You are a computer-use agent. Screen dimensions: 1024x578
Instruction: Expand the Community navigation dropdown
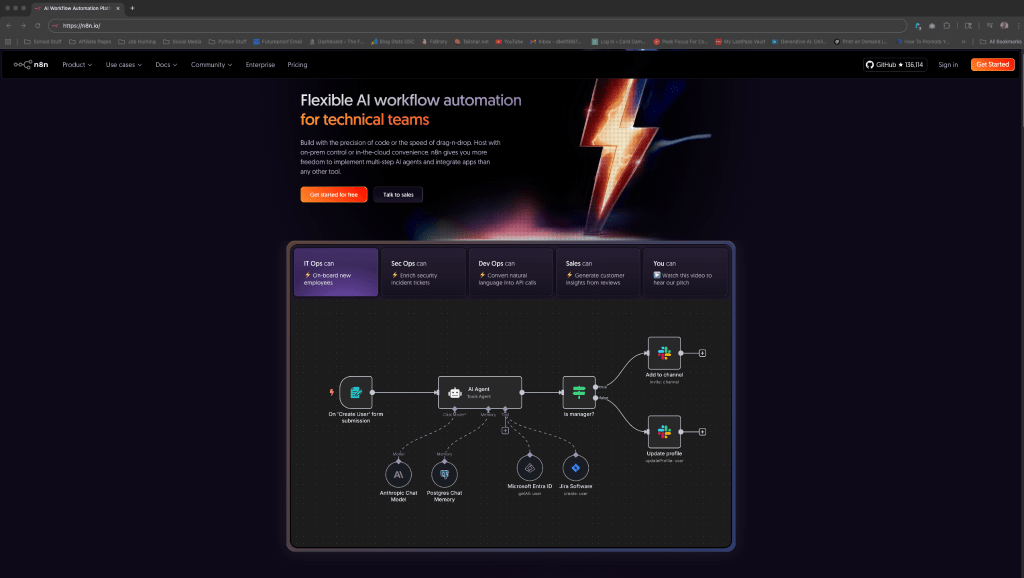click(x=211, y=65)
